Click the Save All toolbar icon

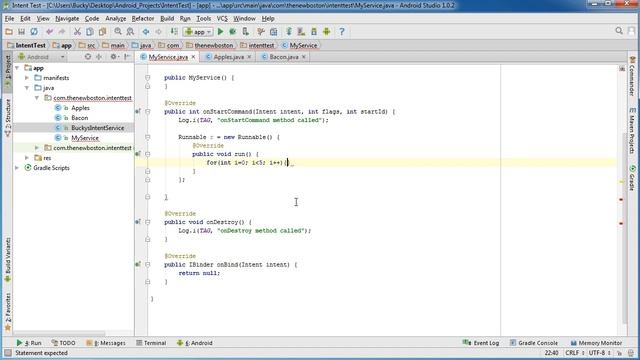pyautogui.click(x=21, y=32)
